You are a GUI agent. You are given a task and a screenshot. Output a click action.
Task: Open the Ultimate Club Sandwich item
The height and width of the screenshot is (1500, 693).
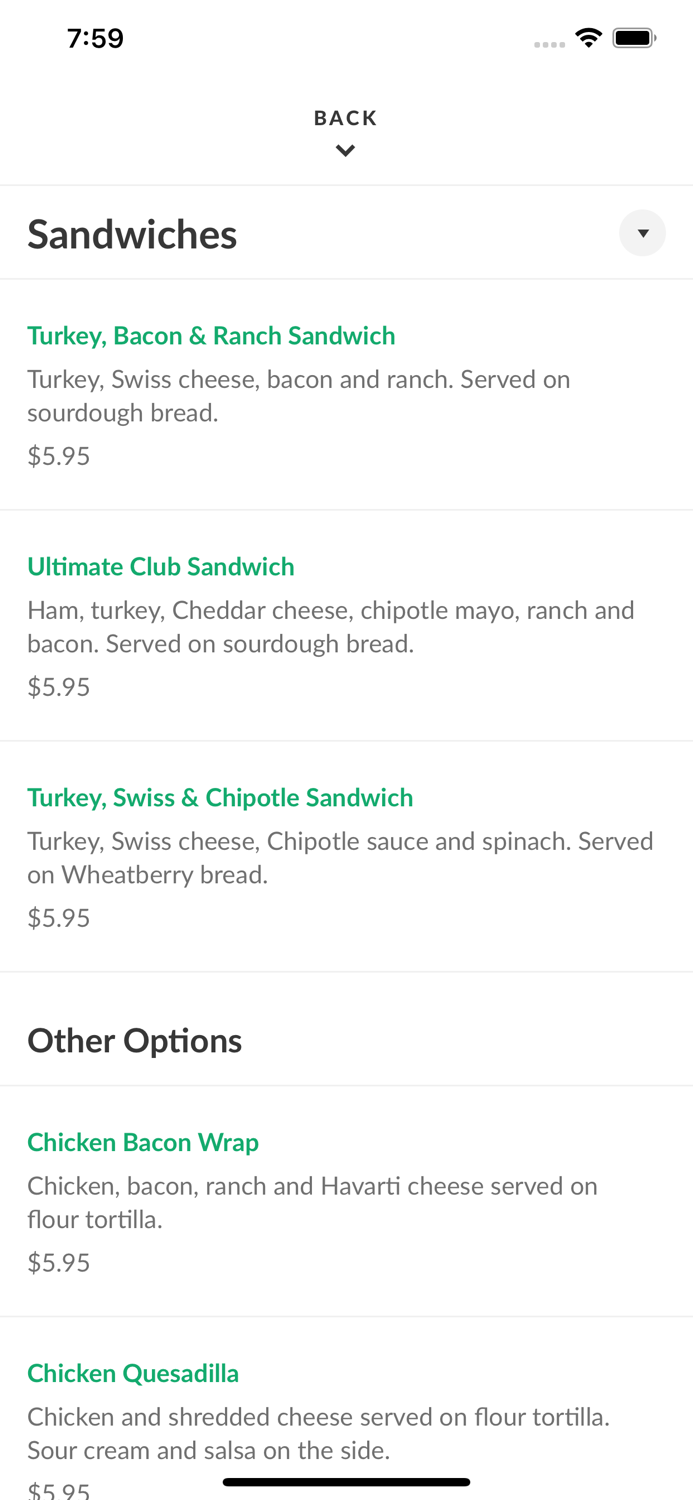click(161, 566)
